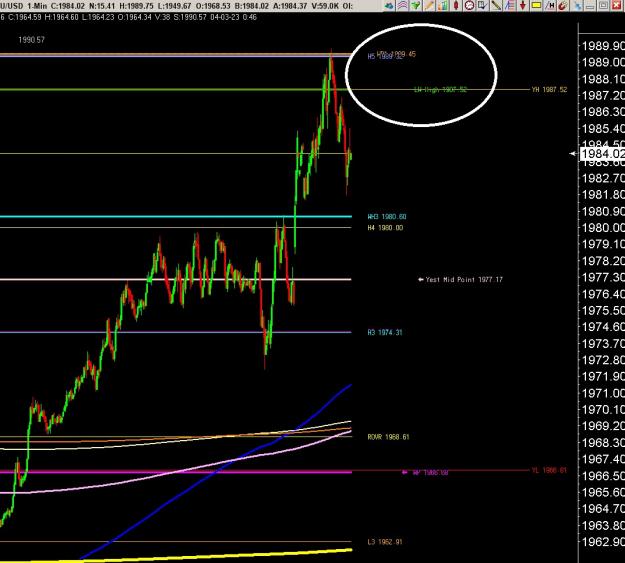Select the horizontal line /H tool
This screenshot has width=625, height=563.
pyautogui.click(x=550, y=6)
